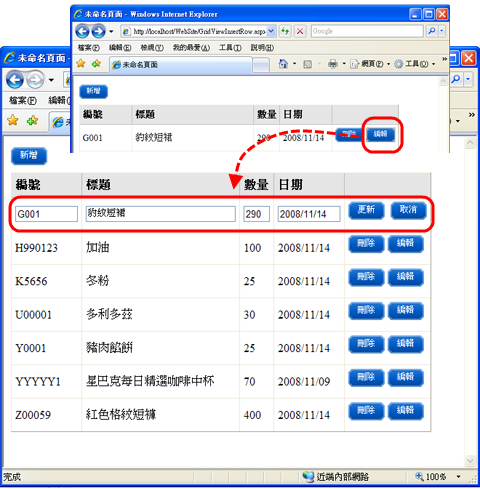Click 刪除 button for row H990123

366,244
